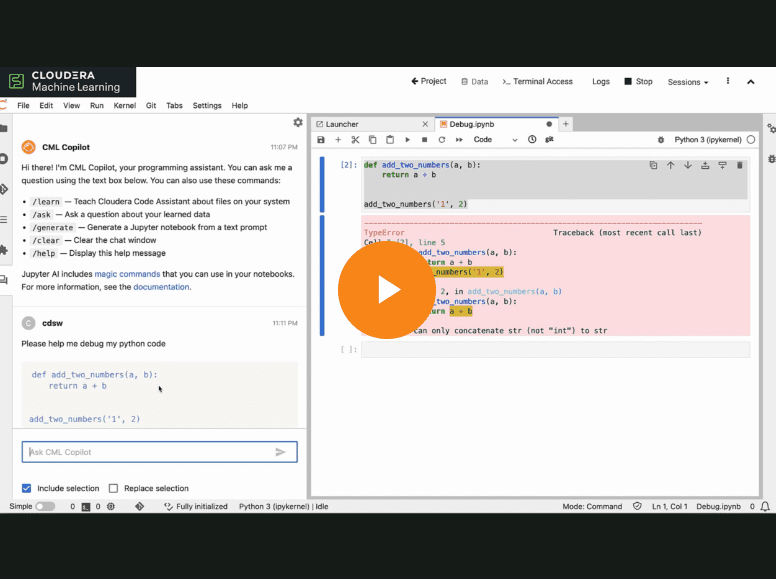
Task: Open the Tabs menu
Action: [174, 105]
